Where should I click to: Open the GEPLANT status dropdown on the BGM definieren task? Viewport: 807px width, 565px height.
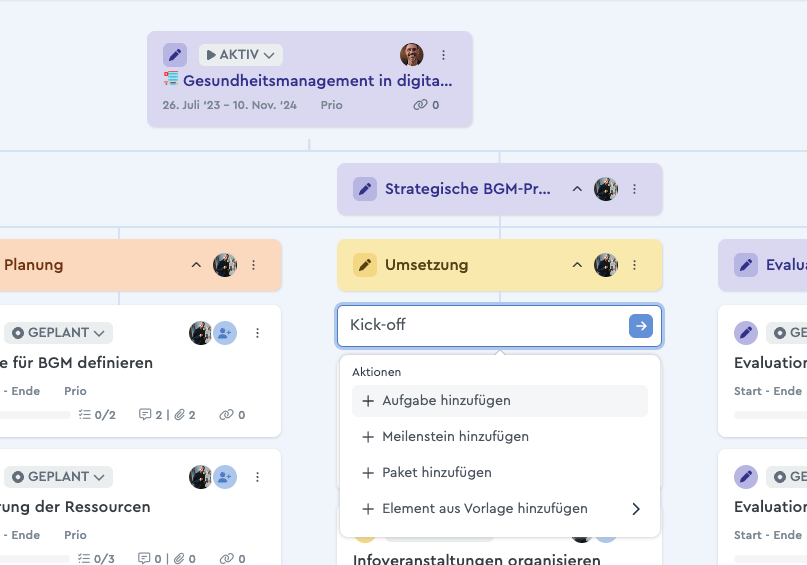[x=58, y=333]
